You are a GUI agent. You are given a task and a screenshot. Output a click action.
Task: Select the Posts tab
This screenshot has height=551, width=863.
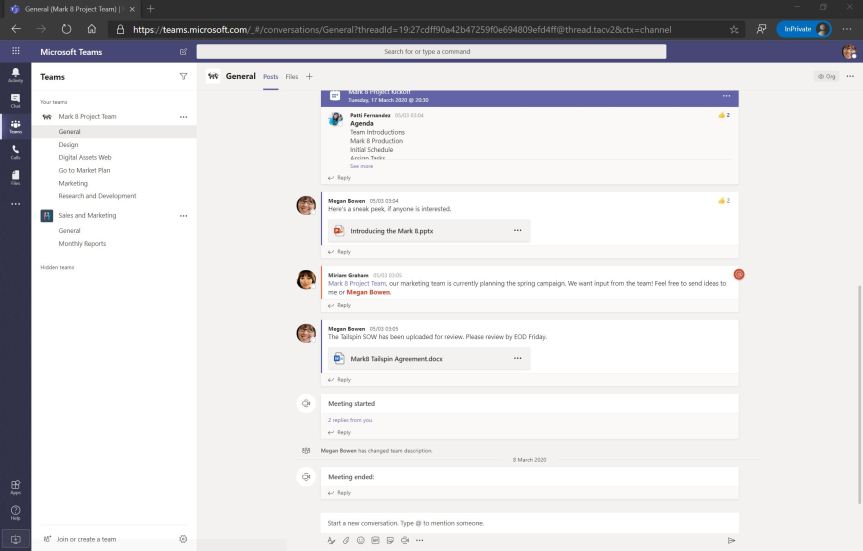click(x=270, y=76)
